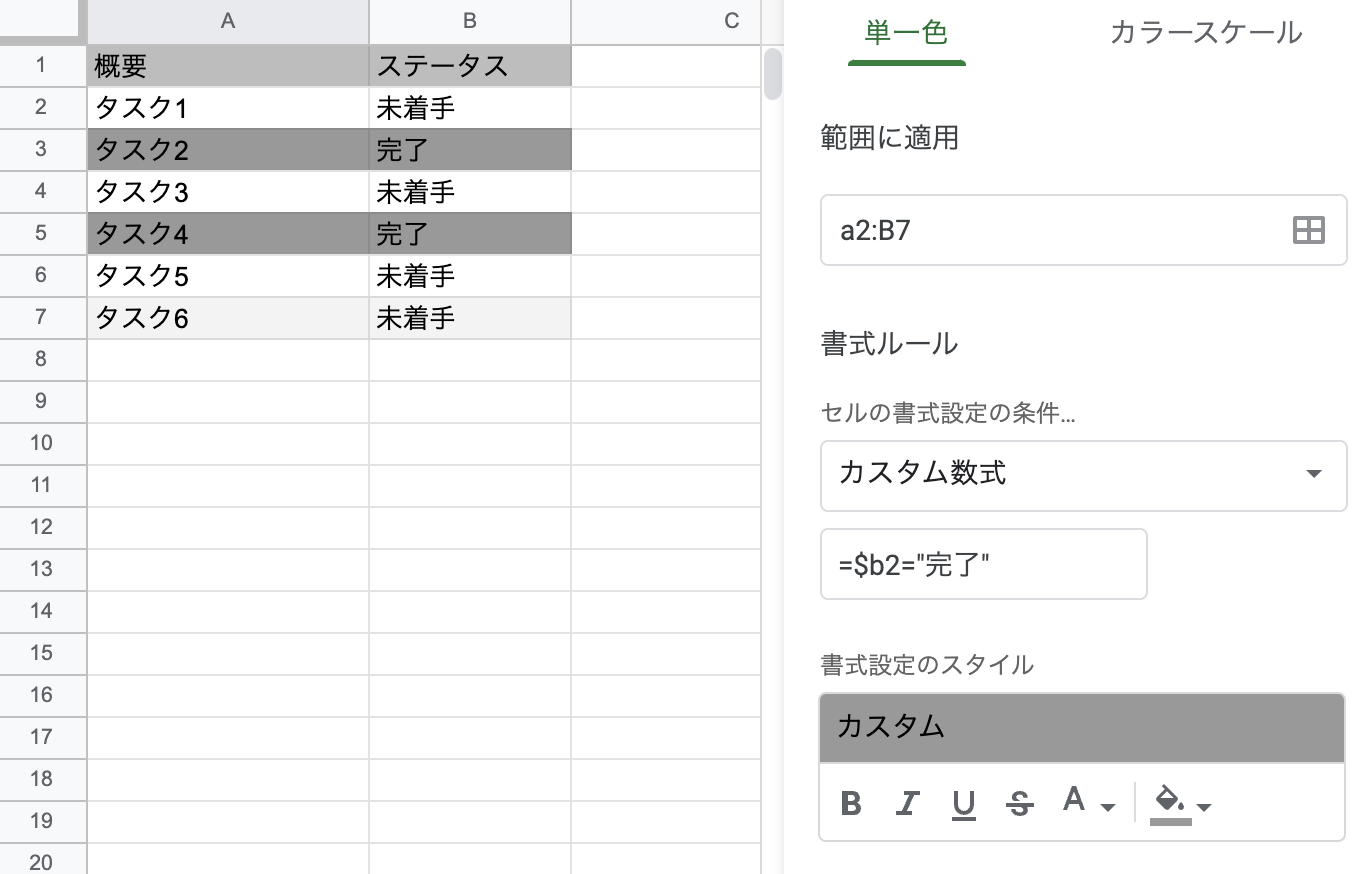Viewport: 1372px width, 874px height.
Task: Click the custom formula input field
Action: (x=983, y=564)
